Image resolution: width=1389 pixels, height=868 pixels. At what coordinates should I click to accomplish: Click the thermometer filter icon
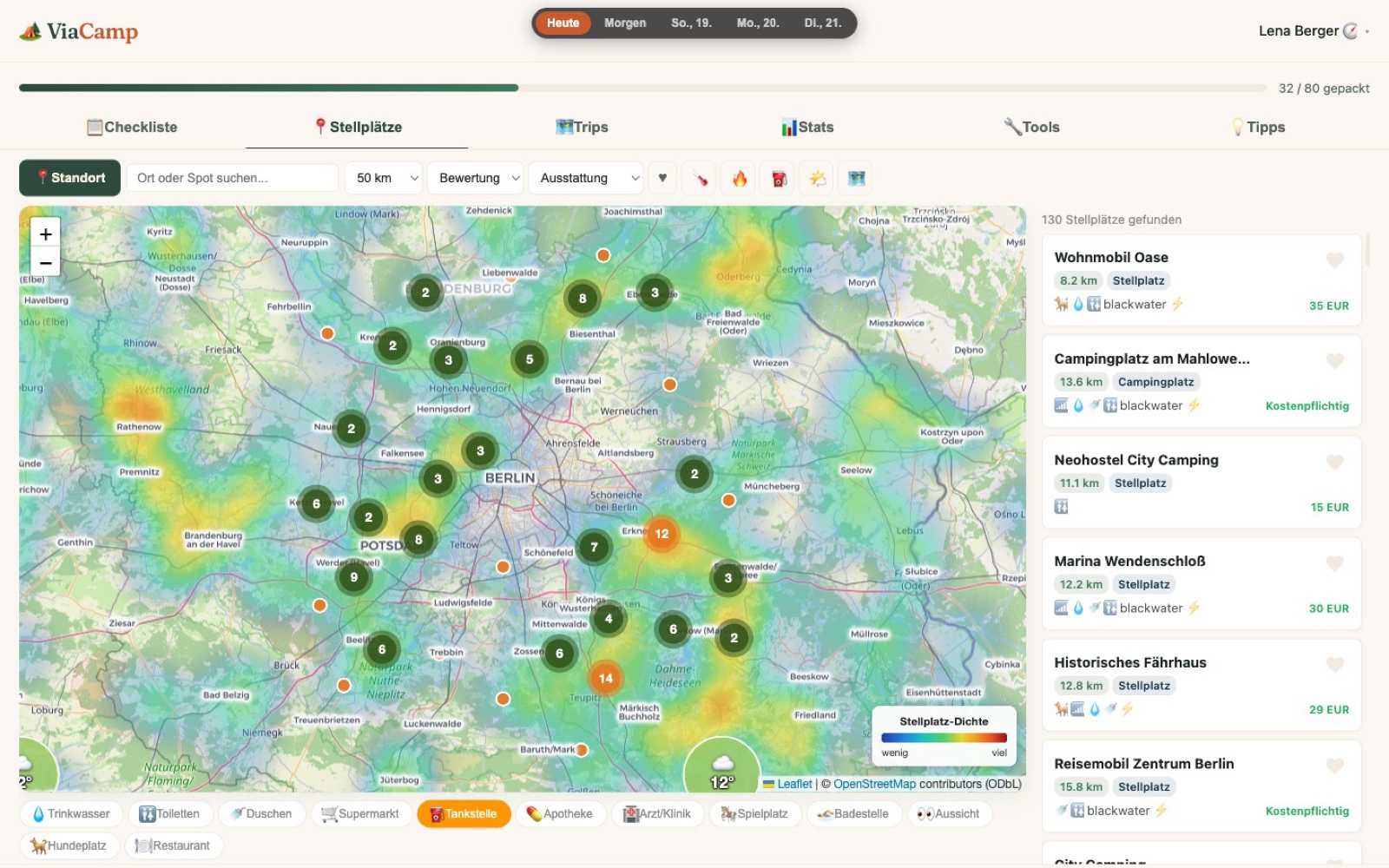[699, 178]
